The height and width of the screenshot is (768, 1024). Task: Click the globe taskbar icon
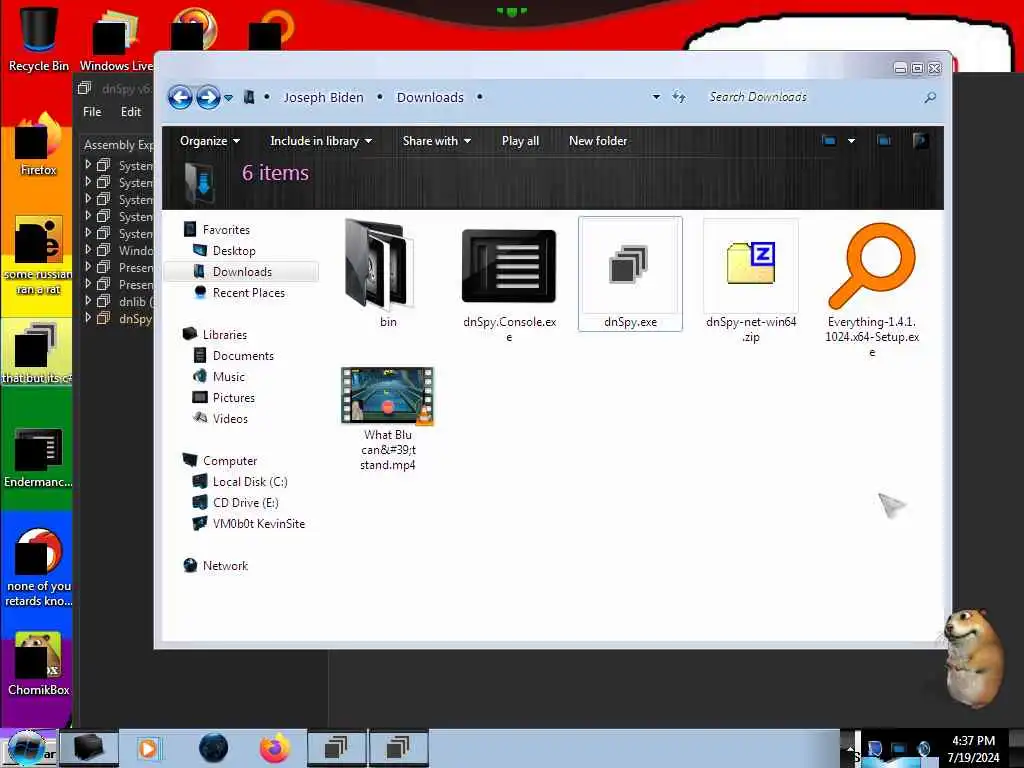pyautogui.click(x=213, y=748)
